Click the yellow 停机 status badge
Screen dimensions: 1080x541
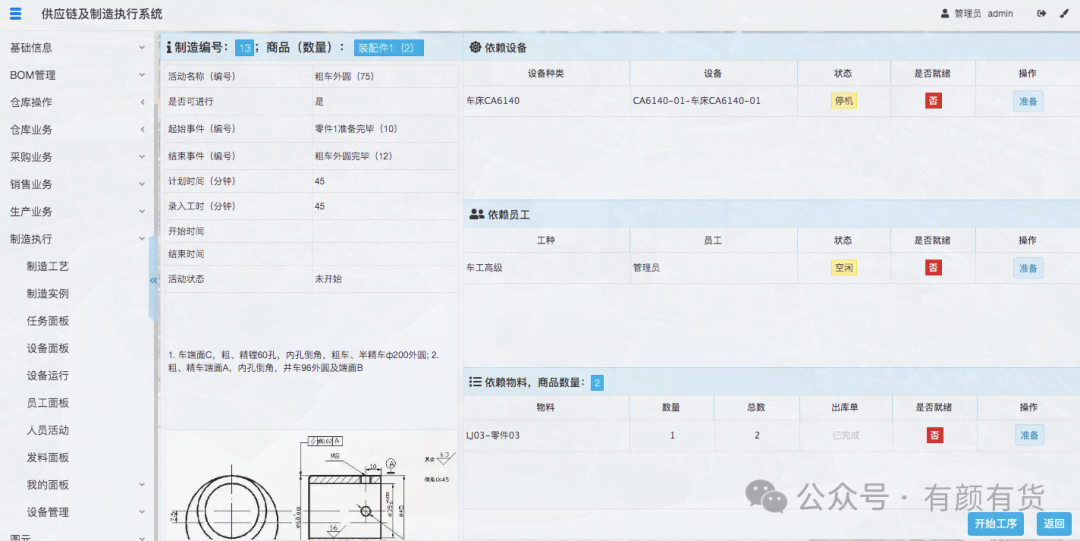click(x=843, y=101)
